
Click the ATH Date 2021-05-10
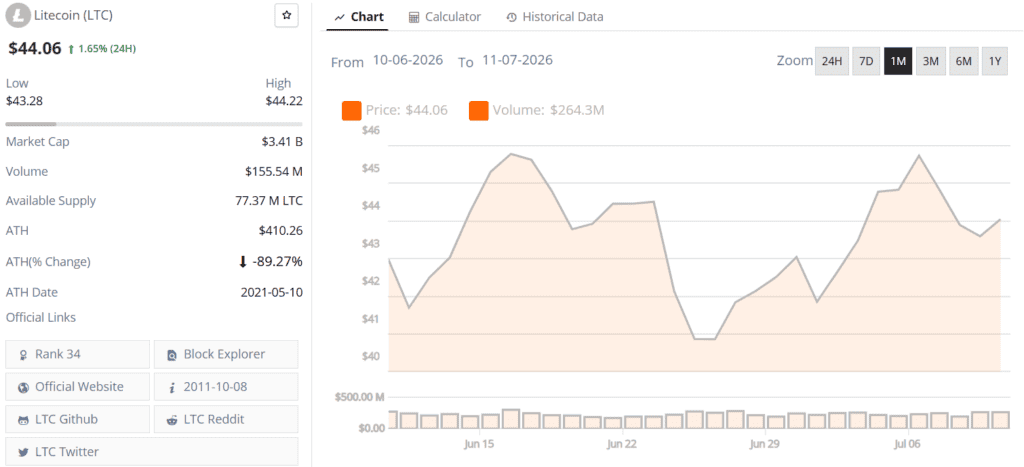click(x=272, y=293)
